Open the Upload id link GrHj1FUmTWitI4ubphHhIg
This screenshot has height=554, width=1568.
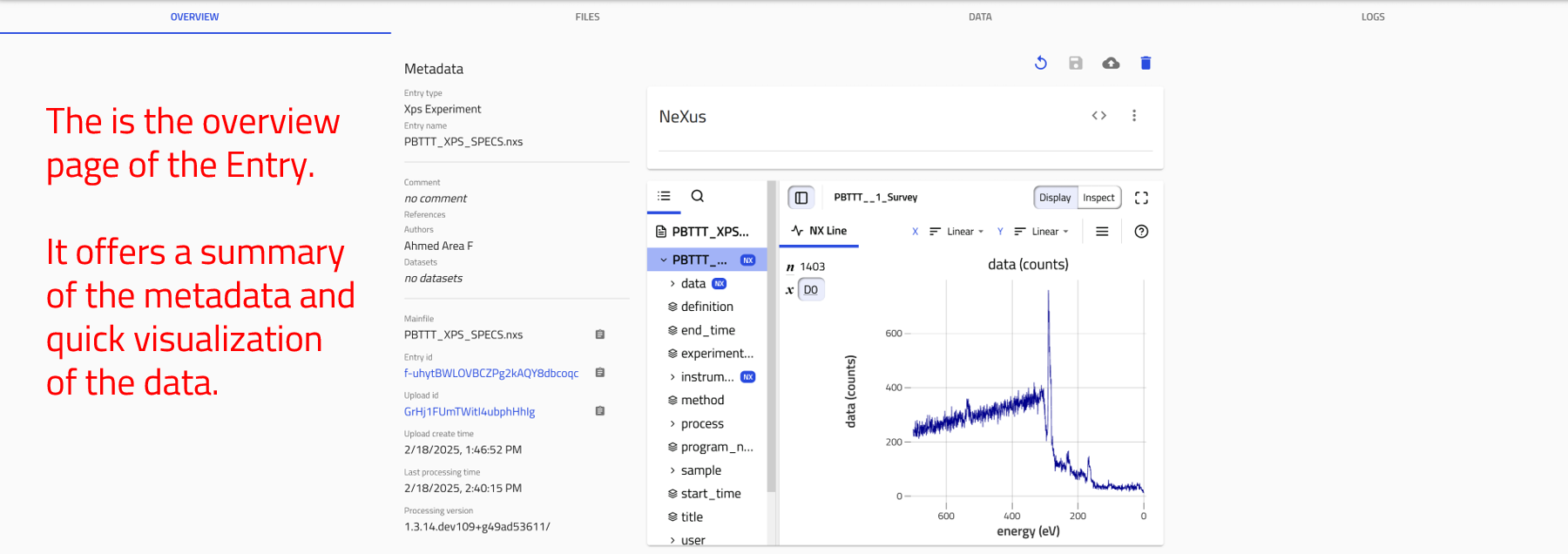point(470,412)
